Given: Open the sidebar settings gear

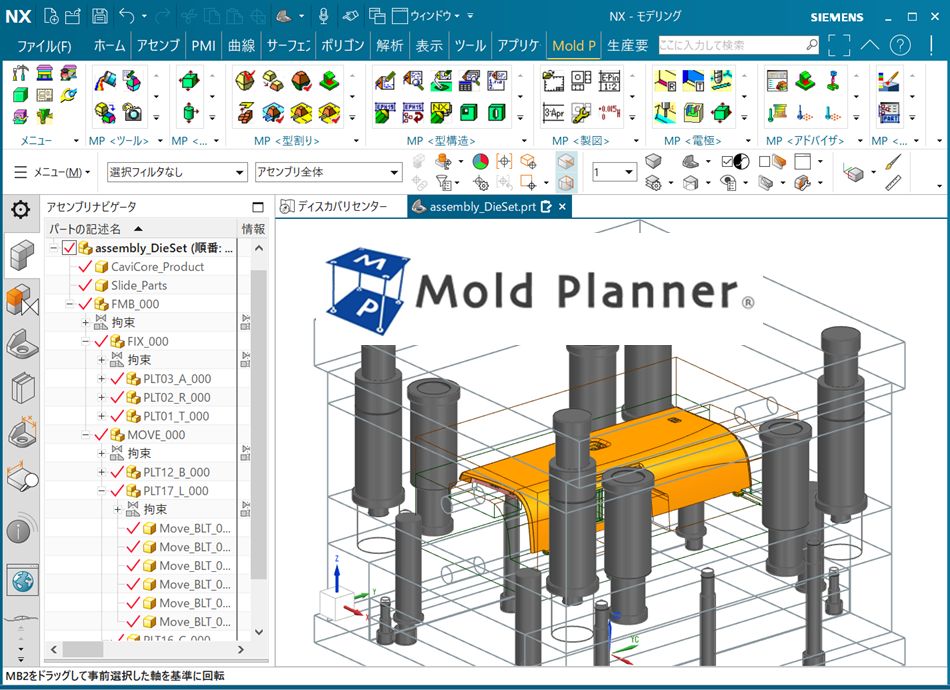Looking at the screenshot, I should pos(20,209).
